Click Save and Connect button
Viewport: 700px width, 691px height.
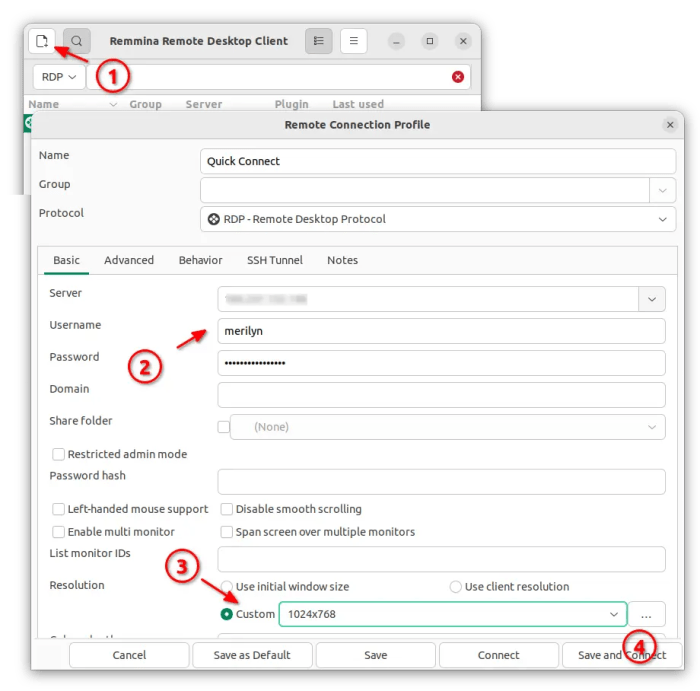pyautogui.click(x=622, y=655)
